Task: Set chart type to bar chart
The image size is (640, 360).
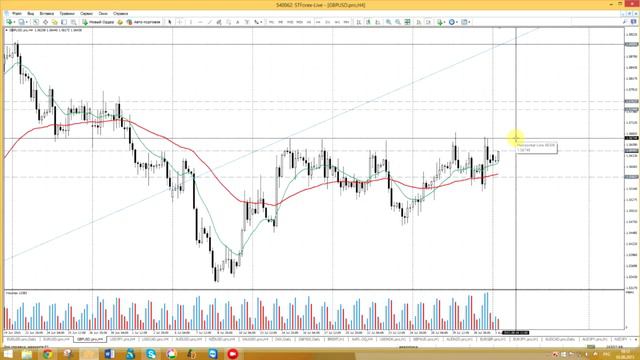Action: (x=358, y=22)
